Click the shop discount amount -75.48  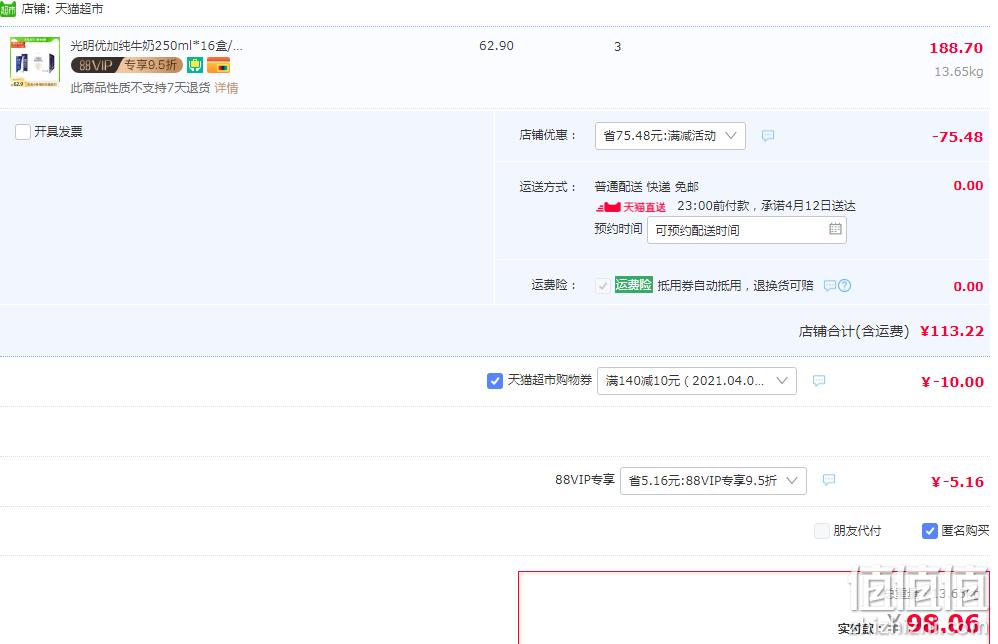pyautogui.click(x=957, y=137)
